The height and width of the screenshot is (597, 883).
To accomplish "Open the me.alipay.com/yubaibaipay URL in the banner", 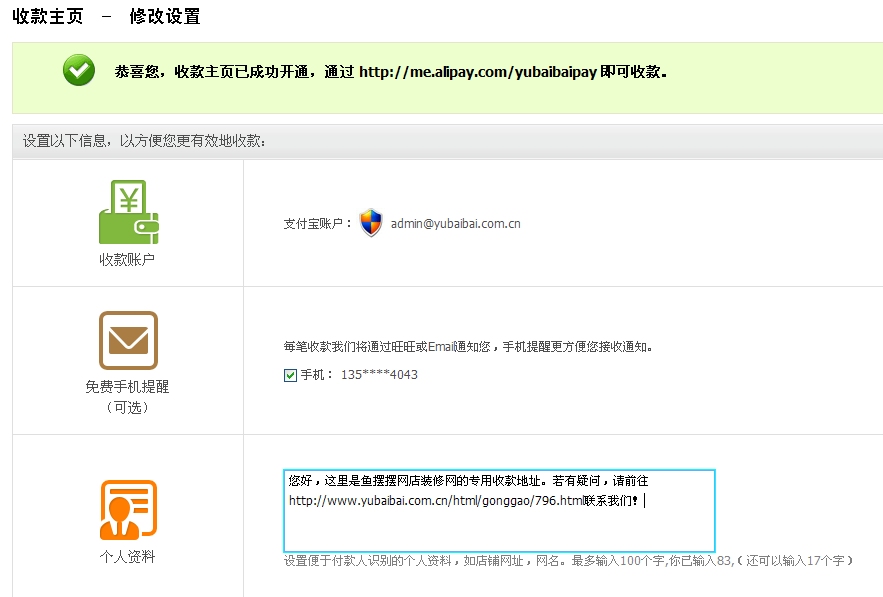I will click(x=478, y=72).
